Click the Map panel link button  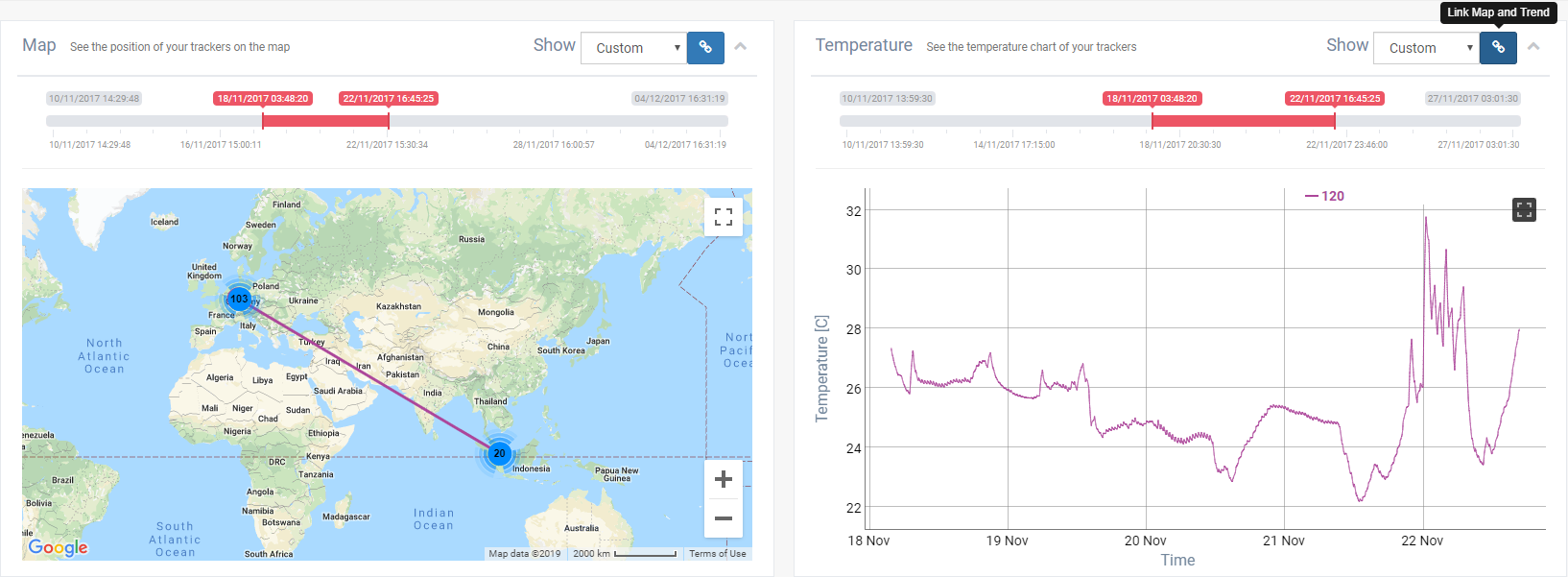[705, 47]
